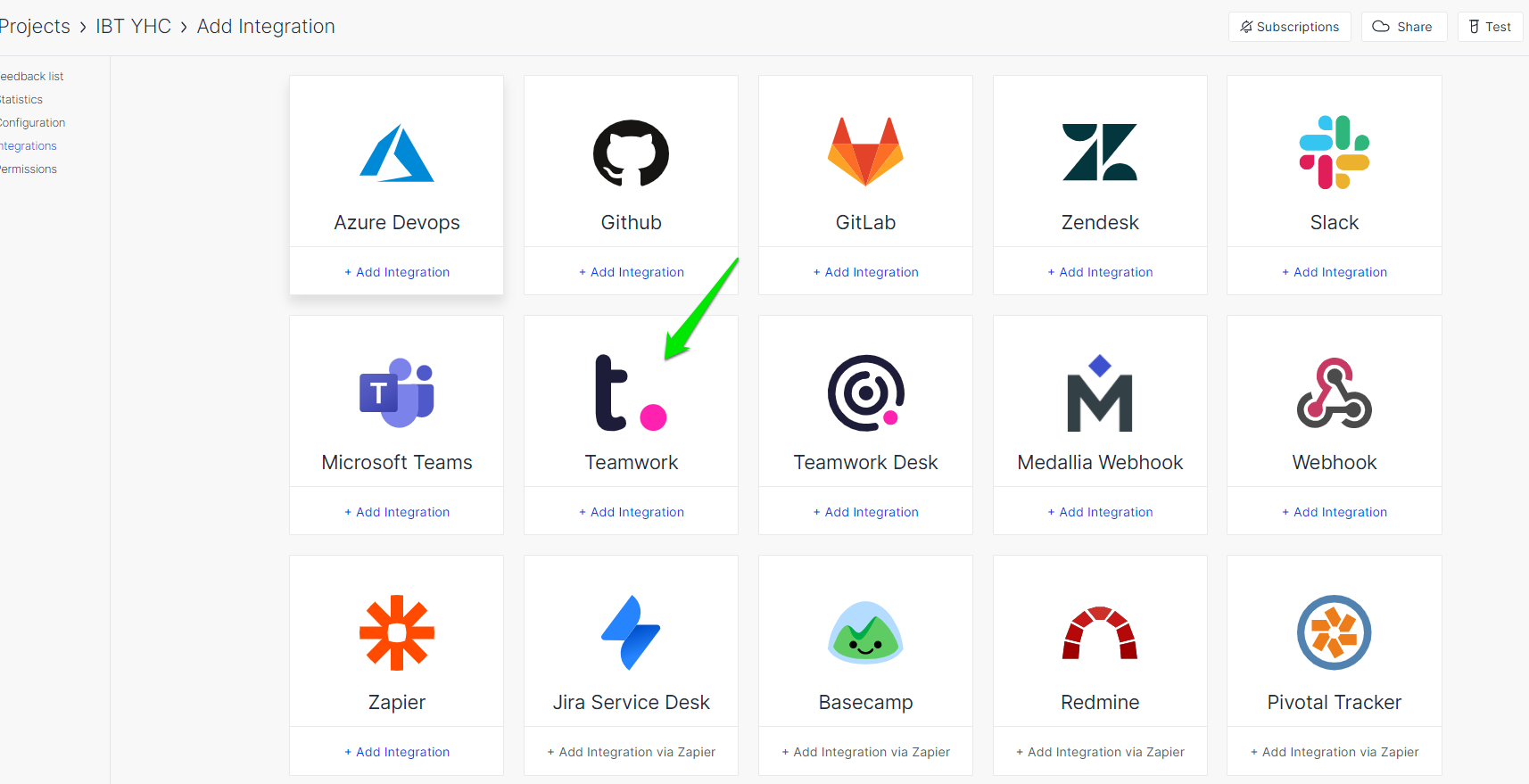Click the Share button

pos(1404,27)
